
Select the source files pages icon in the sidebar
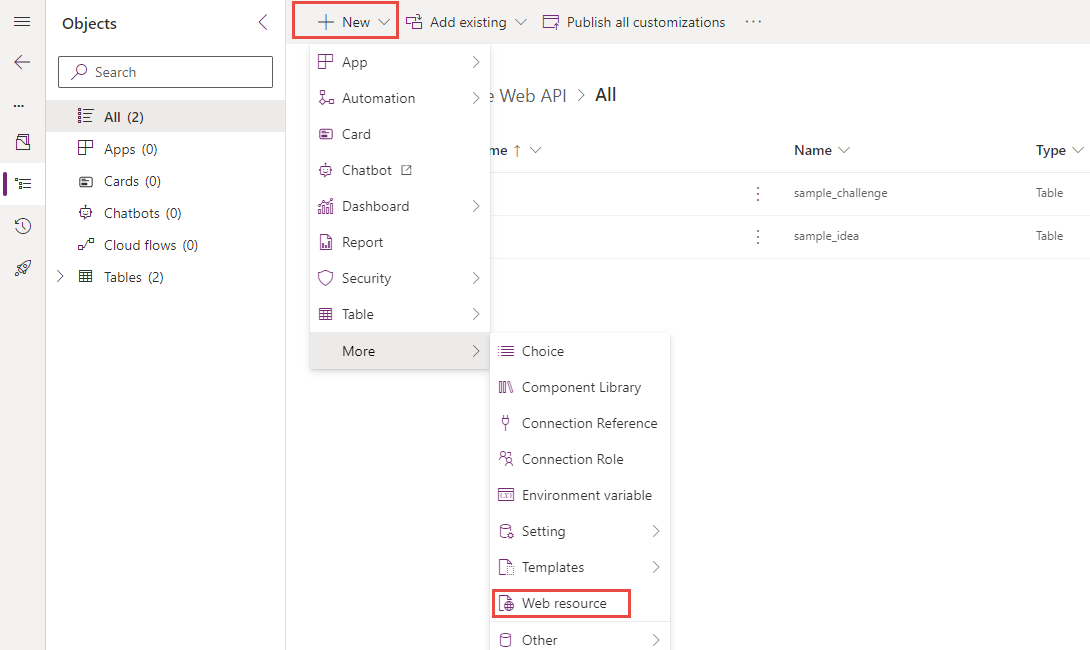(x=22, y=142)
